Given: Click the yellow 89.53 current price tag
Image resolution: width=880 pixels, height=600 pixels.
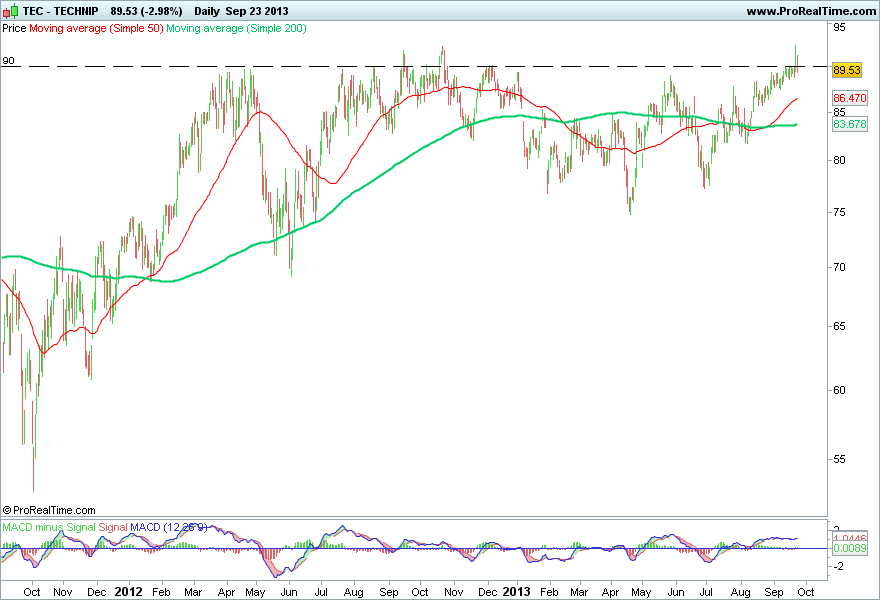Looking at the screenshot, I should pyautogui.click(x=846, y=70).
